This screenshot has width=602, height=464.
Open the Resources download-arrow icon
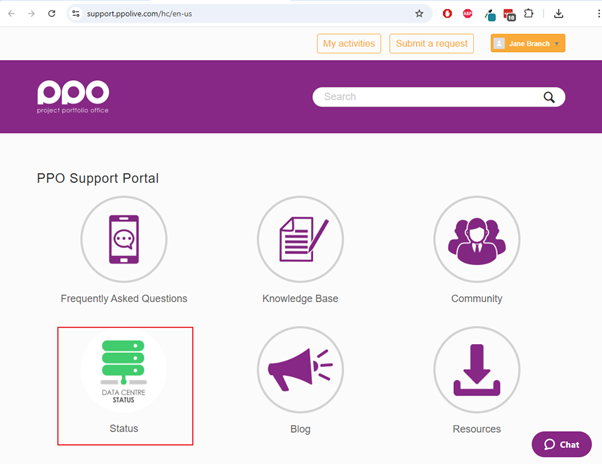(x=477, y=370)
